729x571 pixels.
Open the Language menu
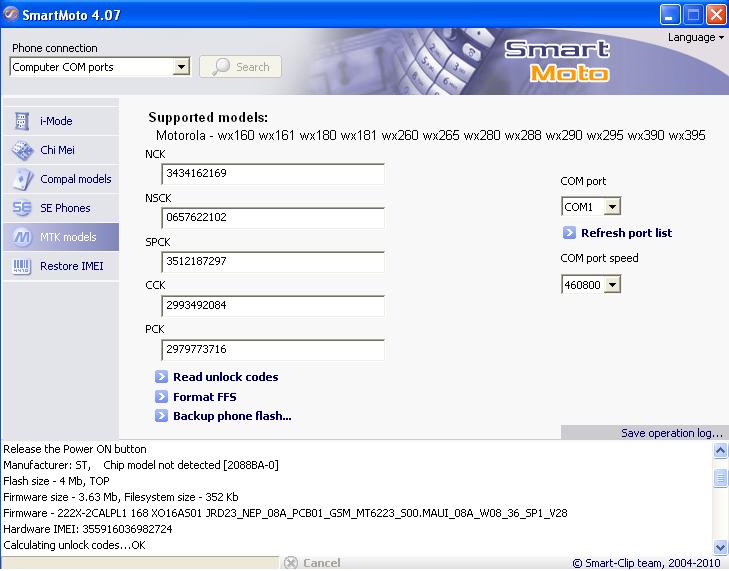(695, 38)
